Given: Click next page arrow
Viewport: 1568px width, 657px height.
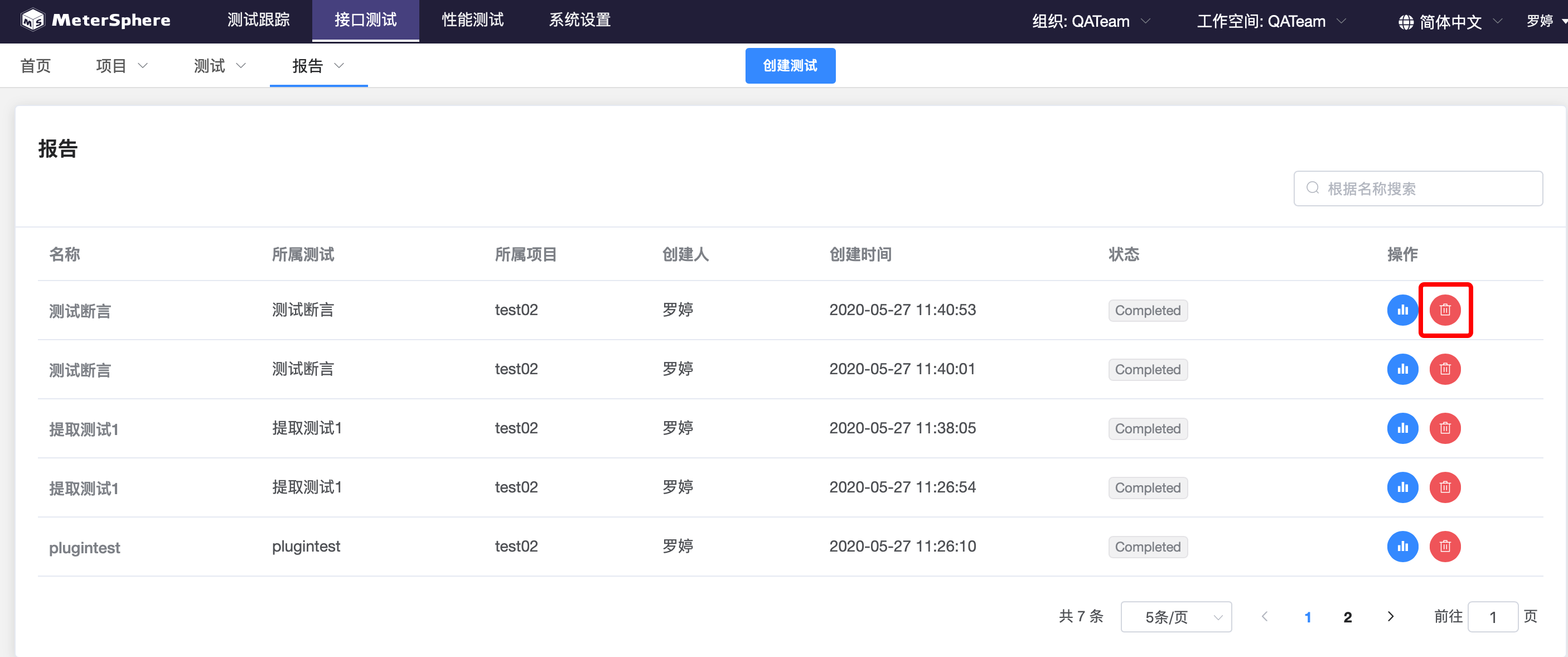Looking at the screenshot, I should 1390,617.
